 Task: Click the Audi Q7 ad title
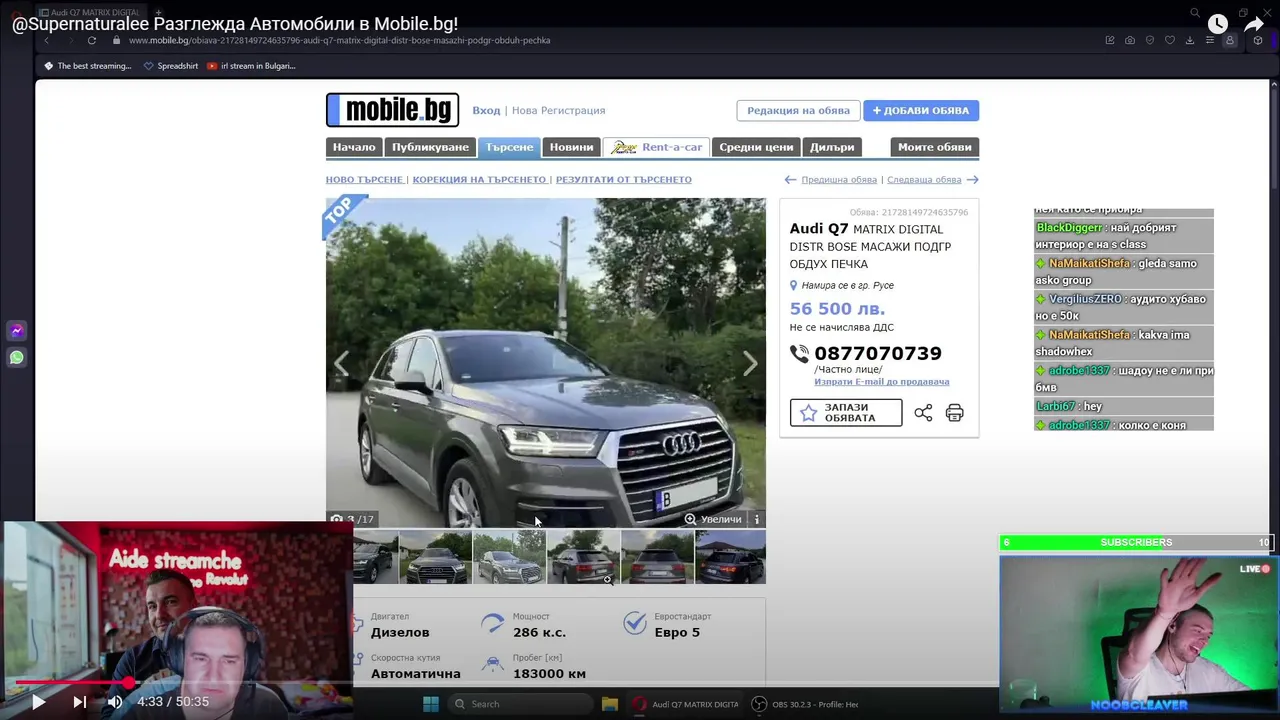click(x=870, y=246)
